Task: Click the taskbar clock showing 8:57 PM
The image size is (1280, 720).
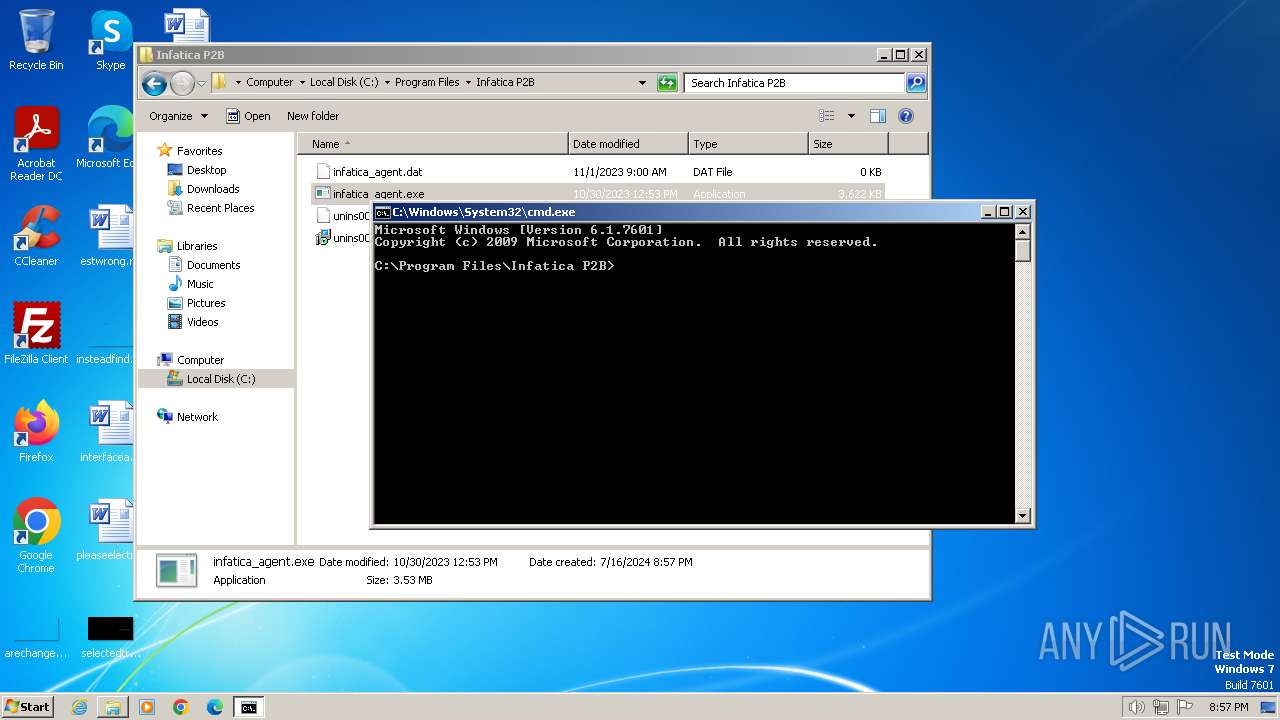Action: [x=1228, y=707]
